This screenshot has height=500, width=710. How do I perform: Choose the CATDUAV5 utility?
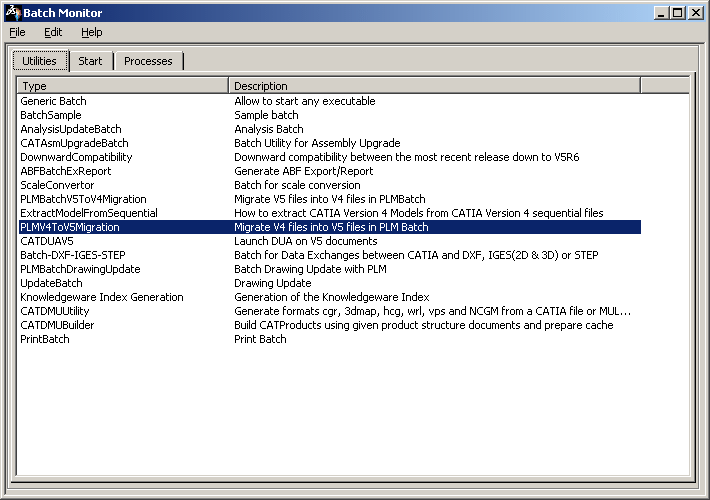47,241
